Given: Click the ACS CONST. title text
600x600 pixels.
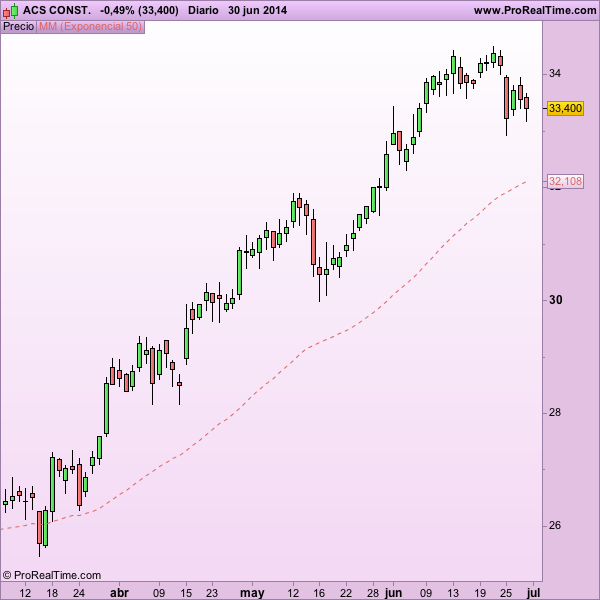Looking at the screenshot, I should tap(57, 10).
